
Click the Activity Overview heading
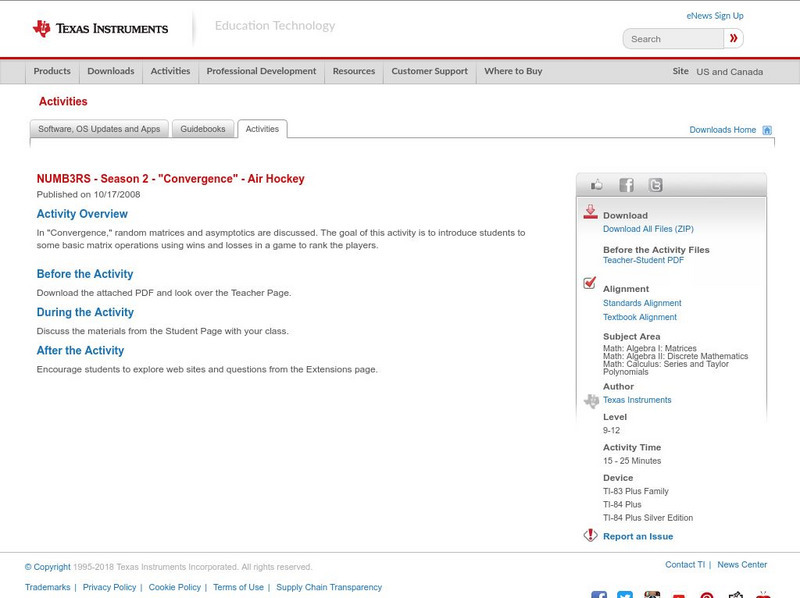click(82, 214)
